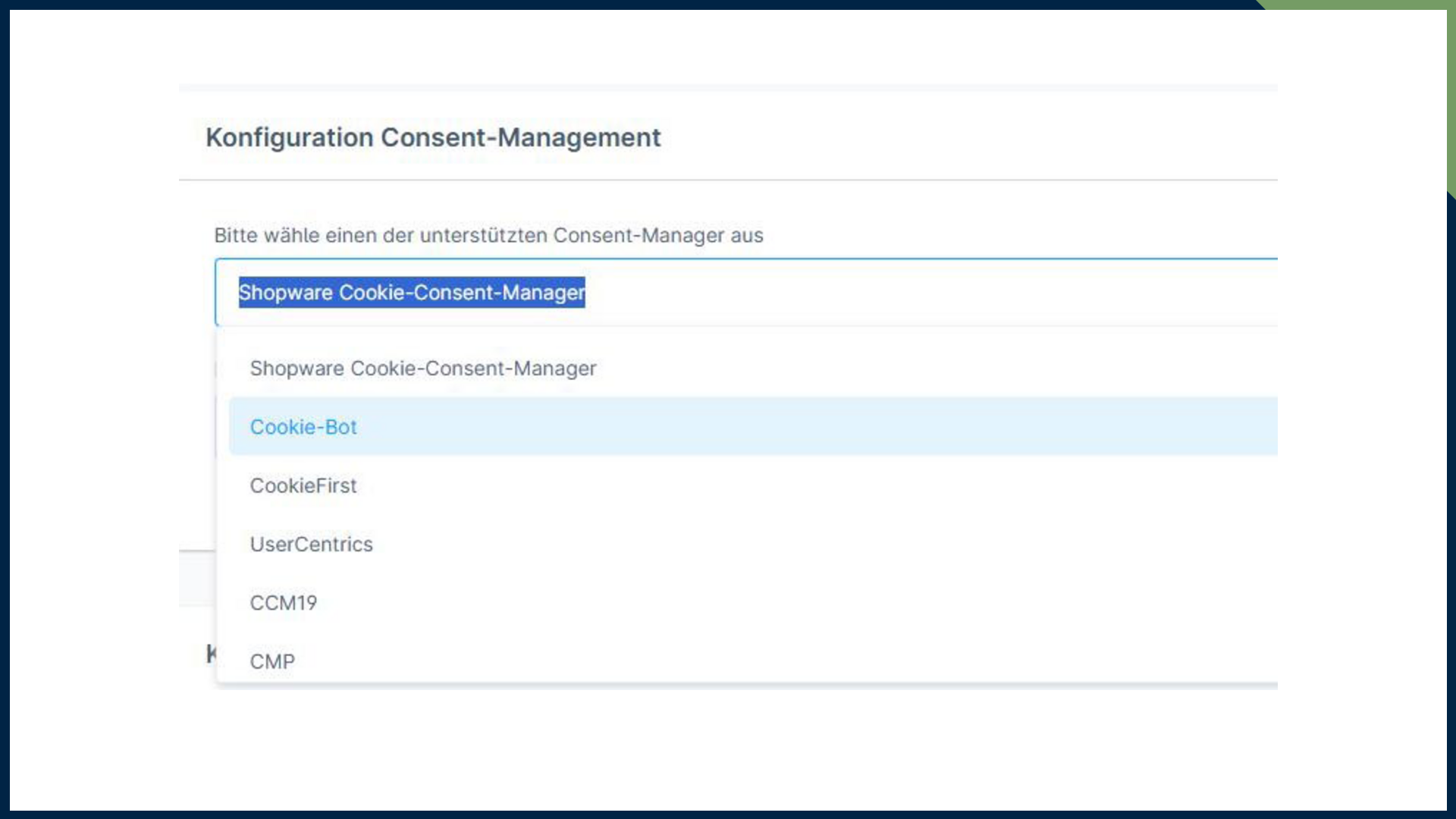
Task: Select Shopware Cookie-Consent-Manager list option
Action: (x=422, y=369)
